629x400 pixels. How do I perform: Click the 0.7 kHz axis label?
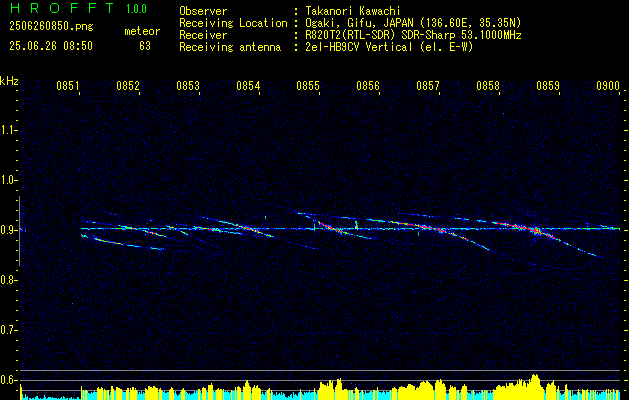point(8,330)
